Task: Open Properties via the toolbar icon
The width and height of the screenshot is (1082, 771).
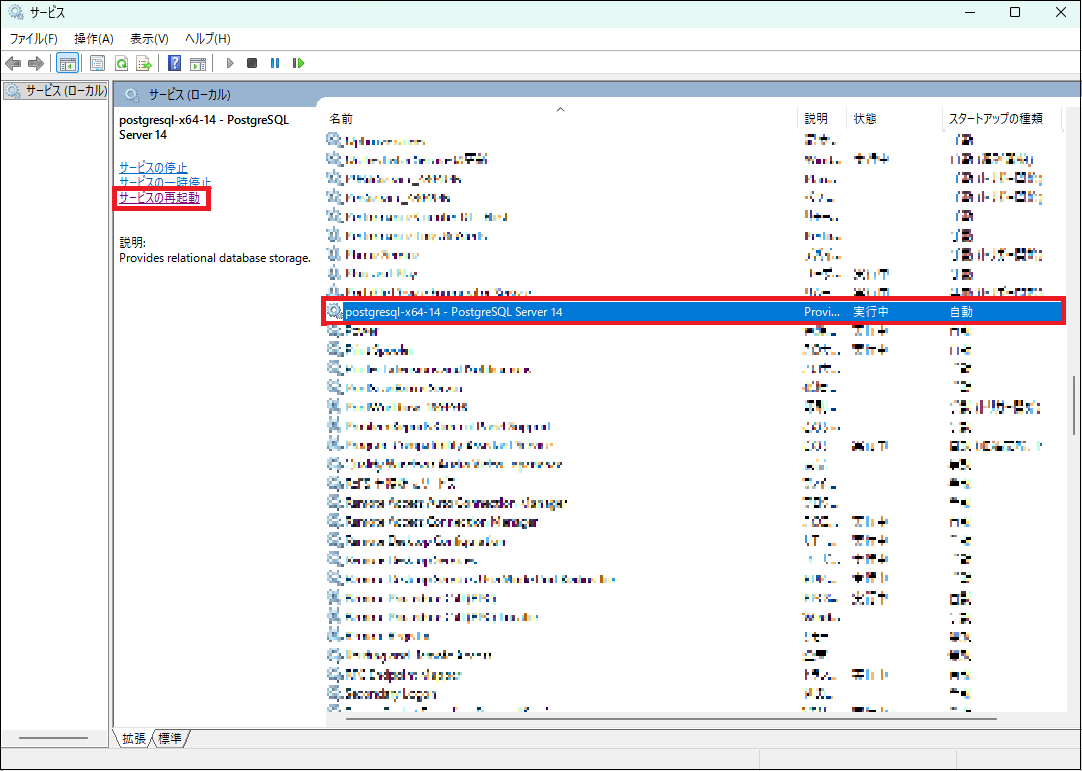Action: point(98,63)
